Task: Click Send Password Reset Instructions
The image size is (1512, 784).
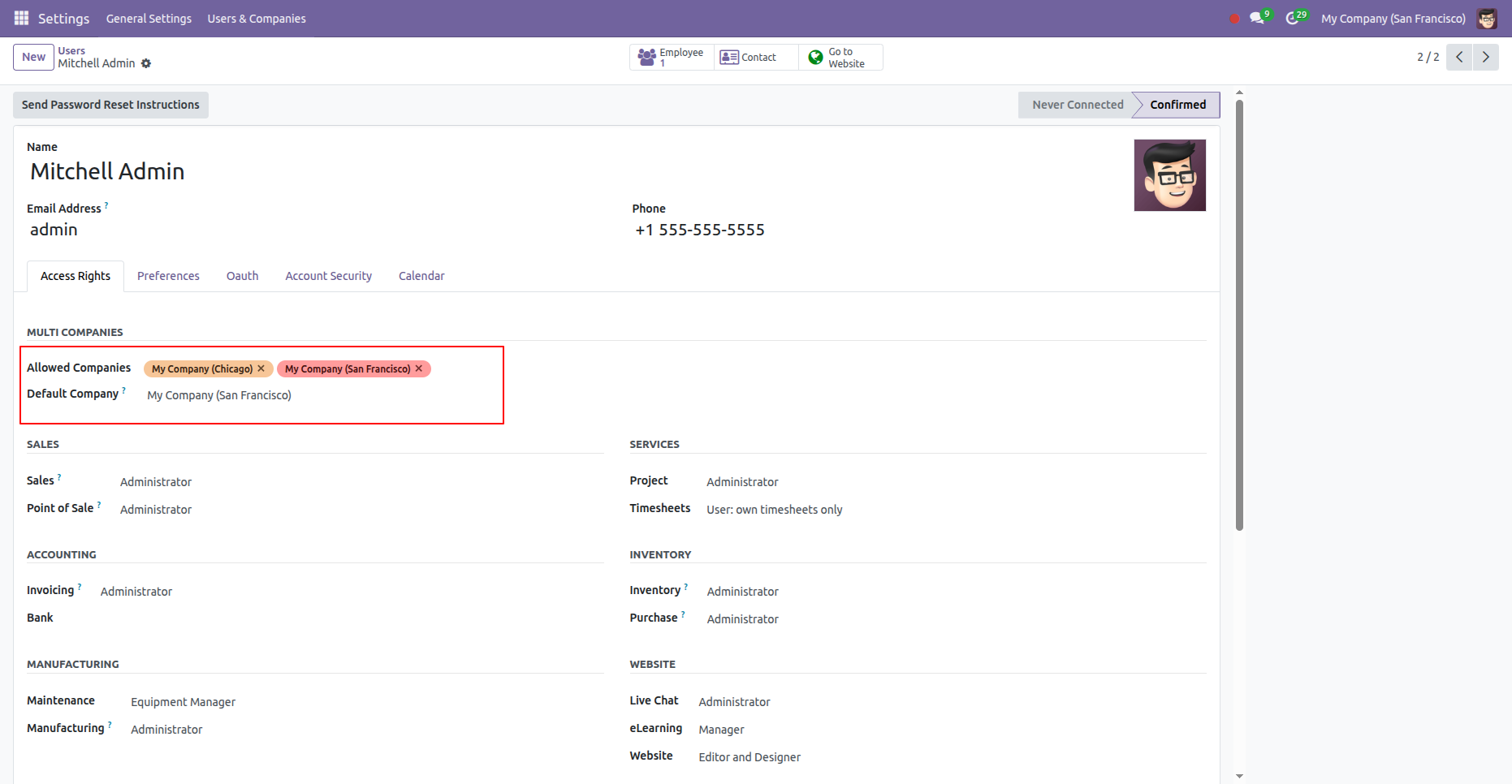Action: 110,105
